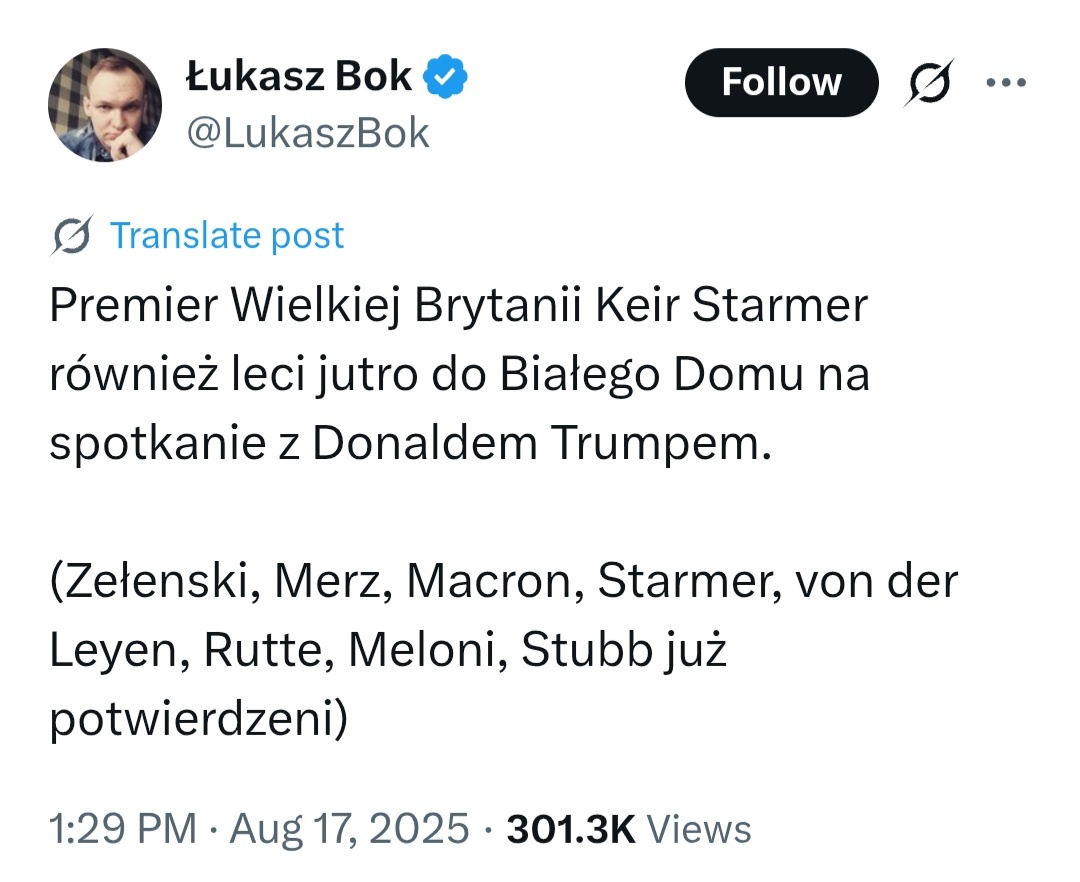Screen dimensions: 1080x882
Task: Click the 1:29 PM timestamp
Action: [122, 829]
